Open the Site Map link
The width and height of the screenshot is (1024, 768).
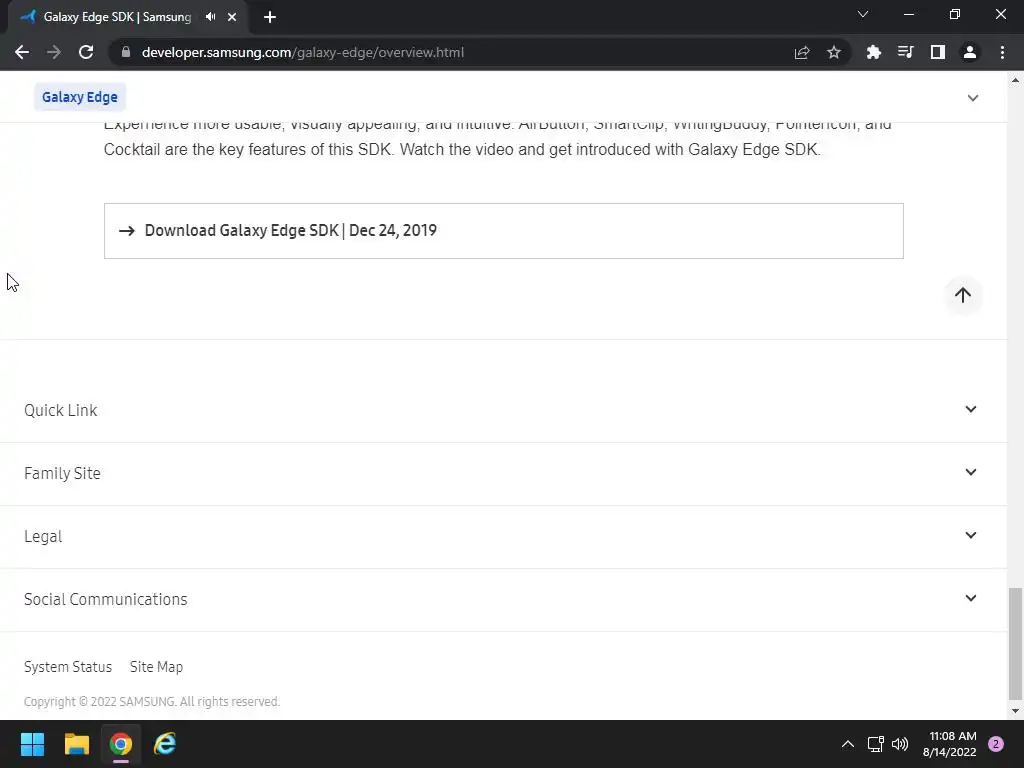coord(156,667)
